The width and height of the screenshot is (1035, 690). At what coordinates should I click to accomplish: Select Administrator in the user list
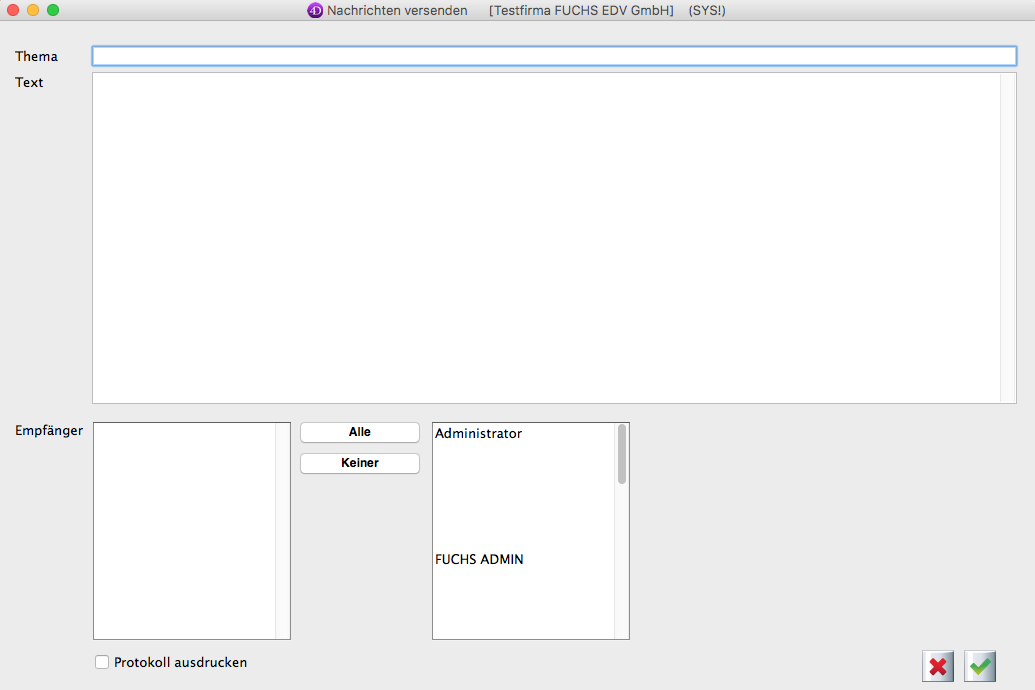[x=478, y=434]
